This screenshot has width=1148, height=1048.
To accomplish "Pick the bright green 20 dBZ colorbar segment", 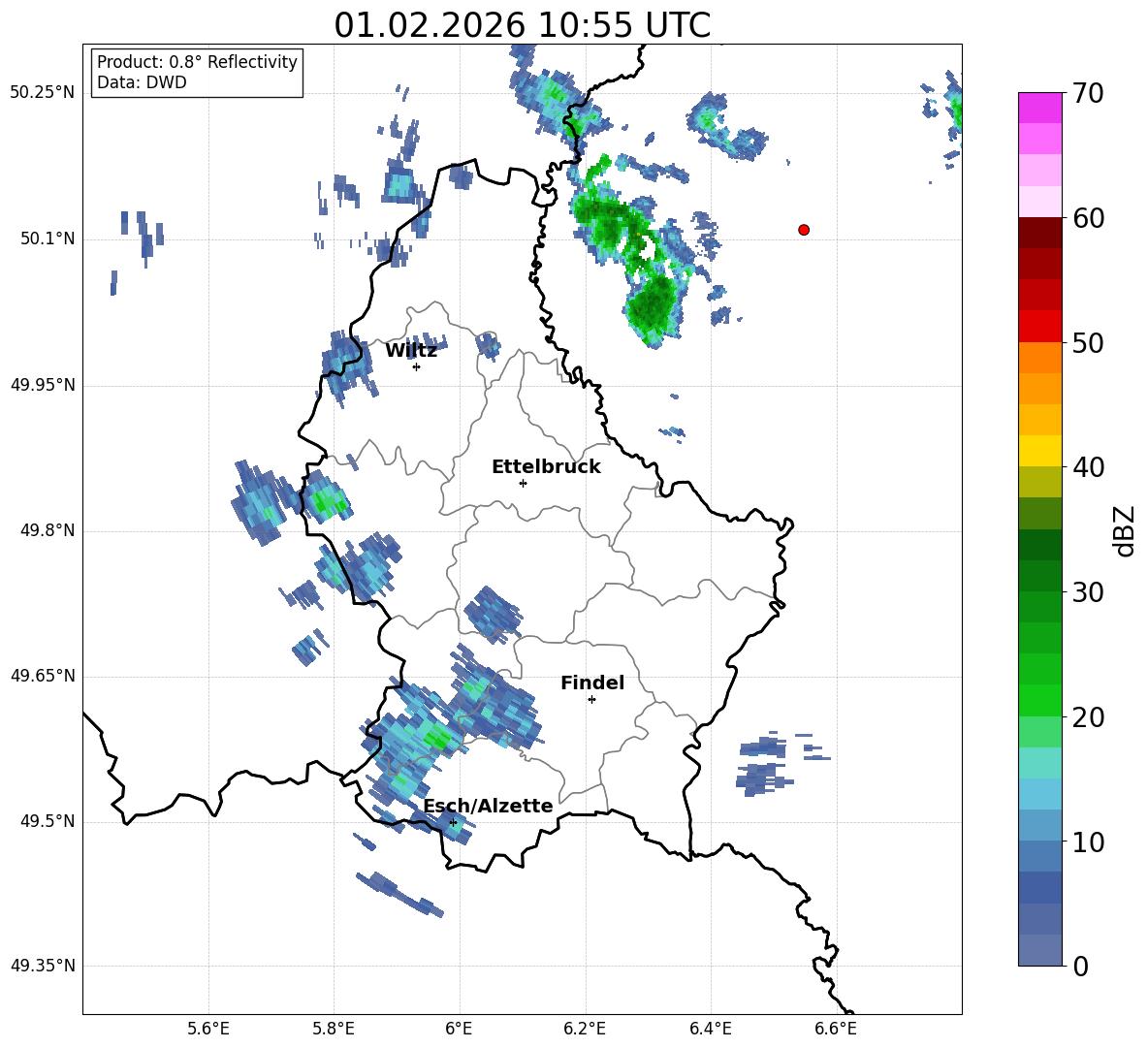I will (1039, 700).
